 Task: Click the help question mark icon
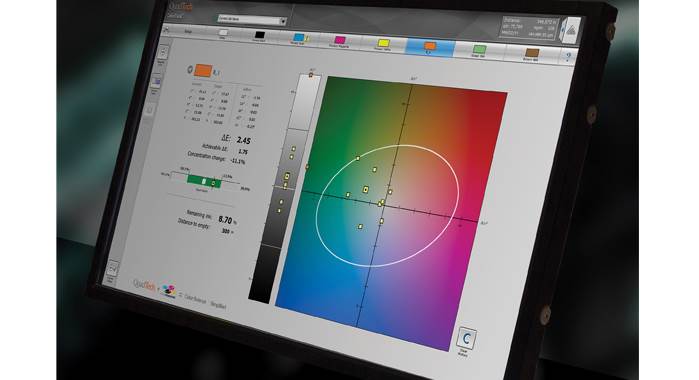[x=568, y=57]
